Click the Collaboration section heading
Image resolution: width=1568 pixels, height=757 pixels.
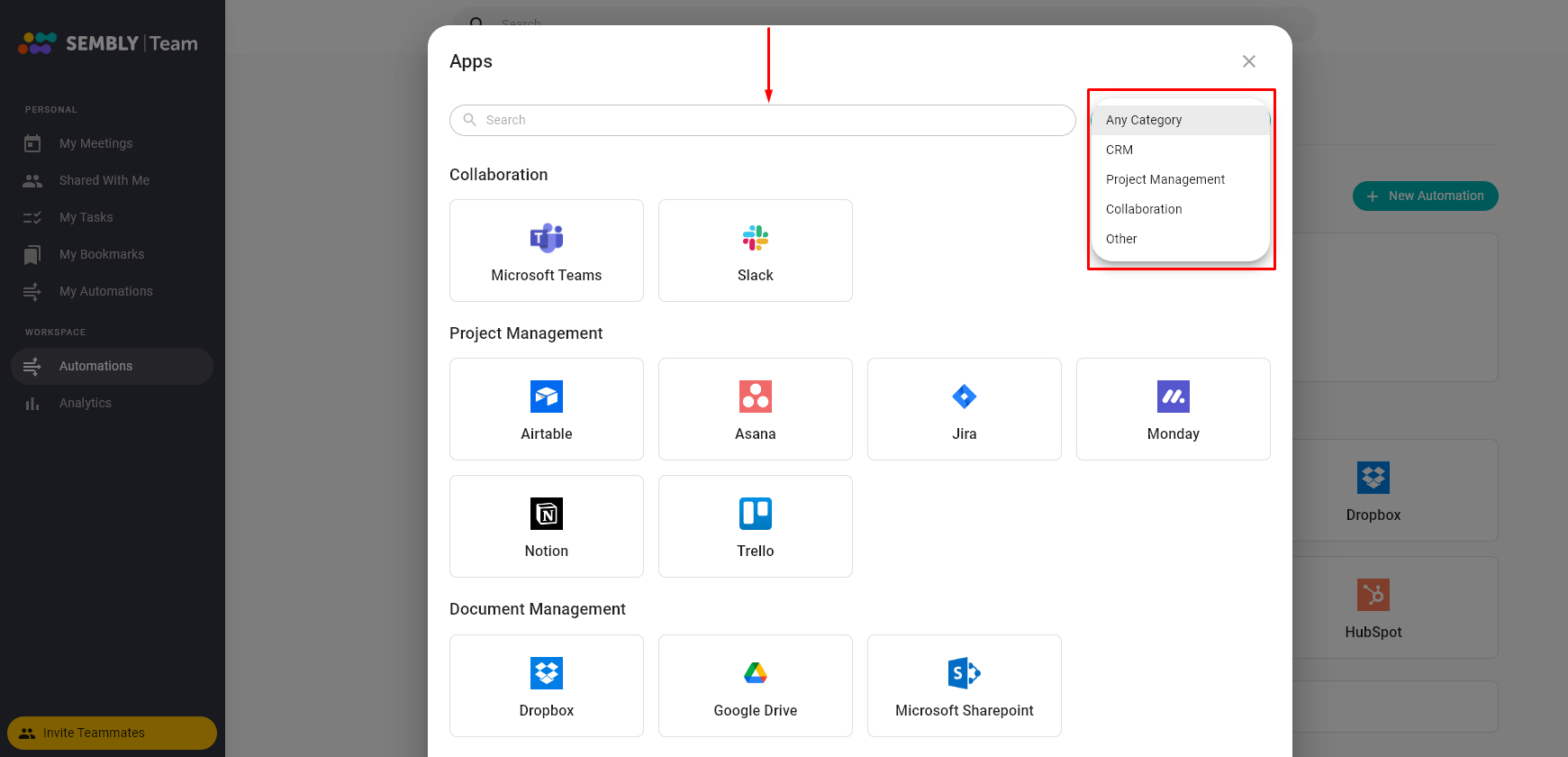pyautogui.click(x=499, y=175)
